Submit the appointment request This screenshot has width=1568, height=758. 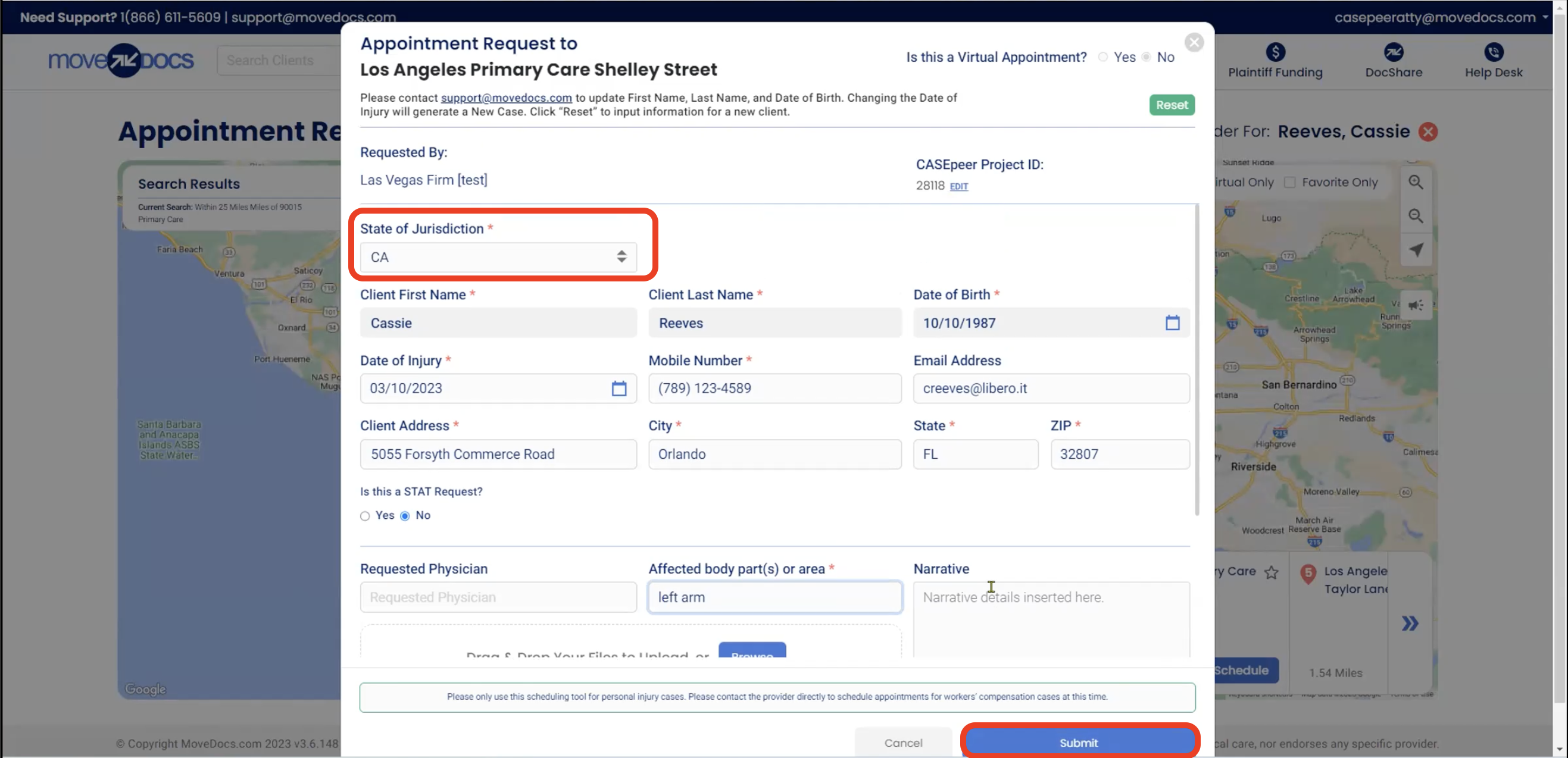[1079, 742]
